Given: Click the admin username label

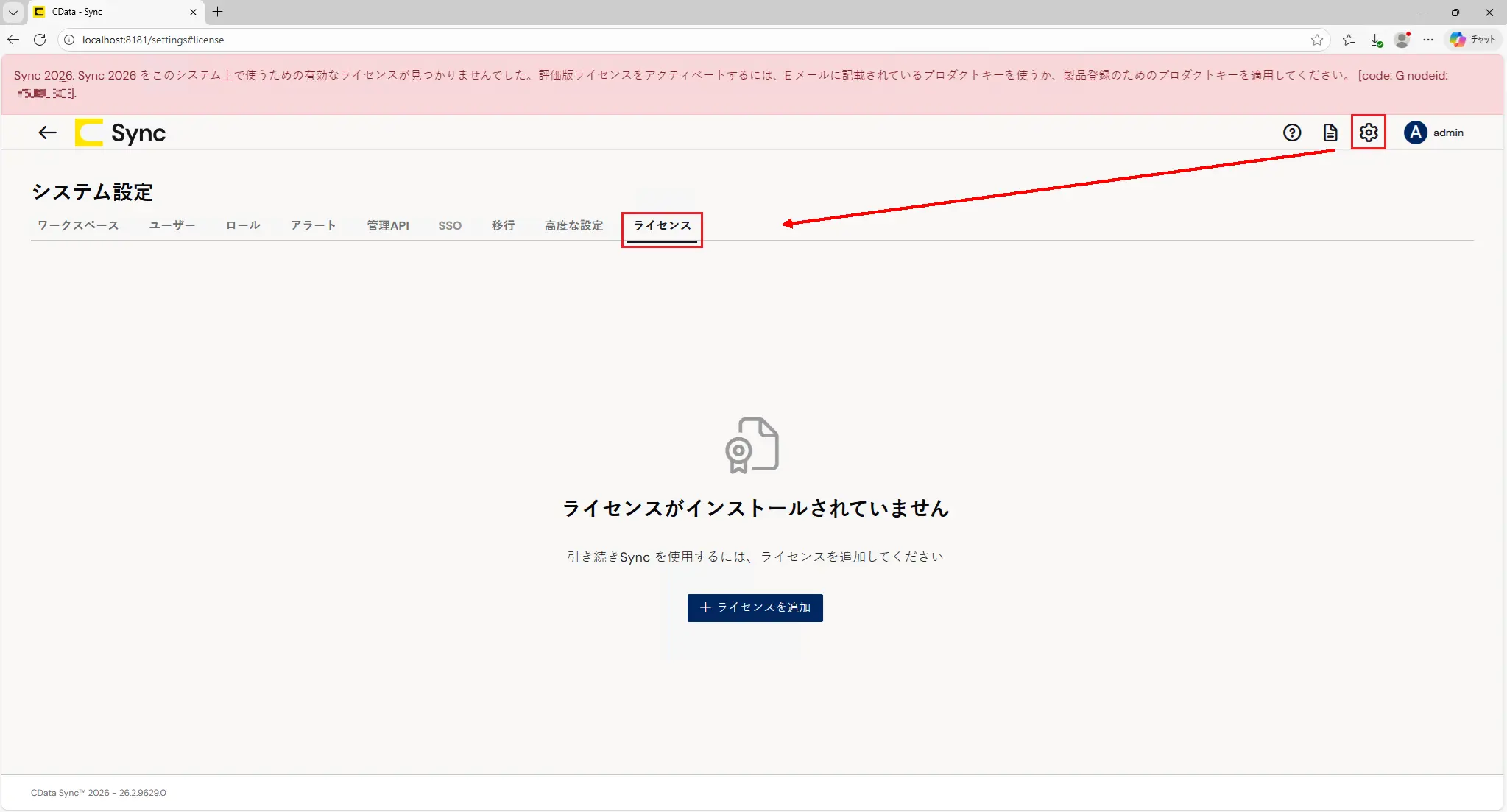Looking at the screenshot, I should click(x=1448, y=133).
